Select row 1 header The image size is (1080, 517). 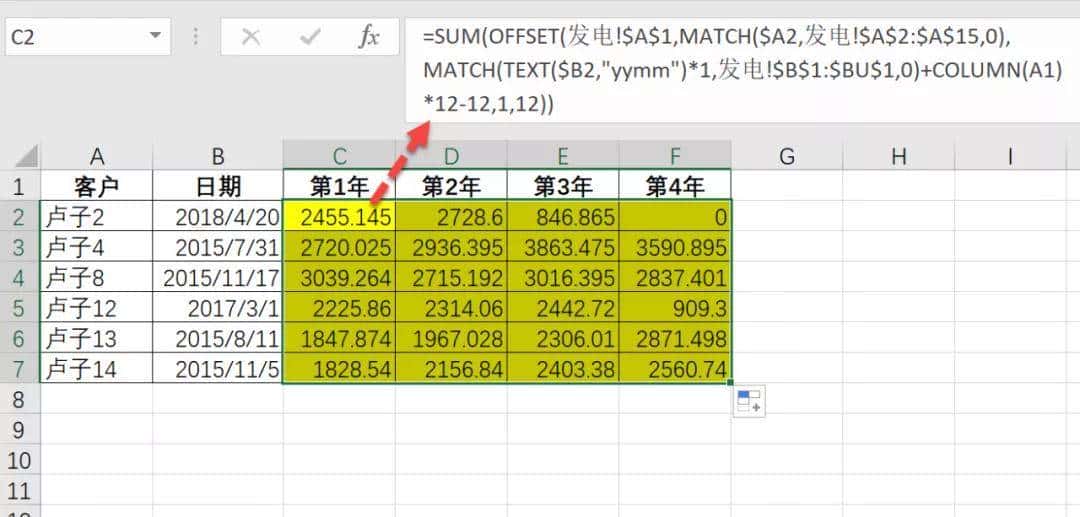19,186
